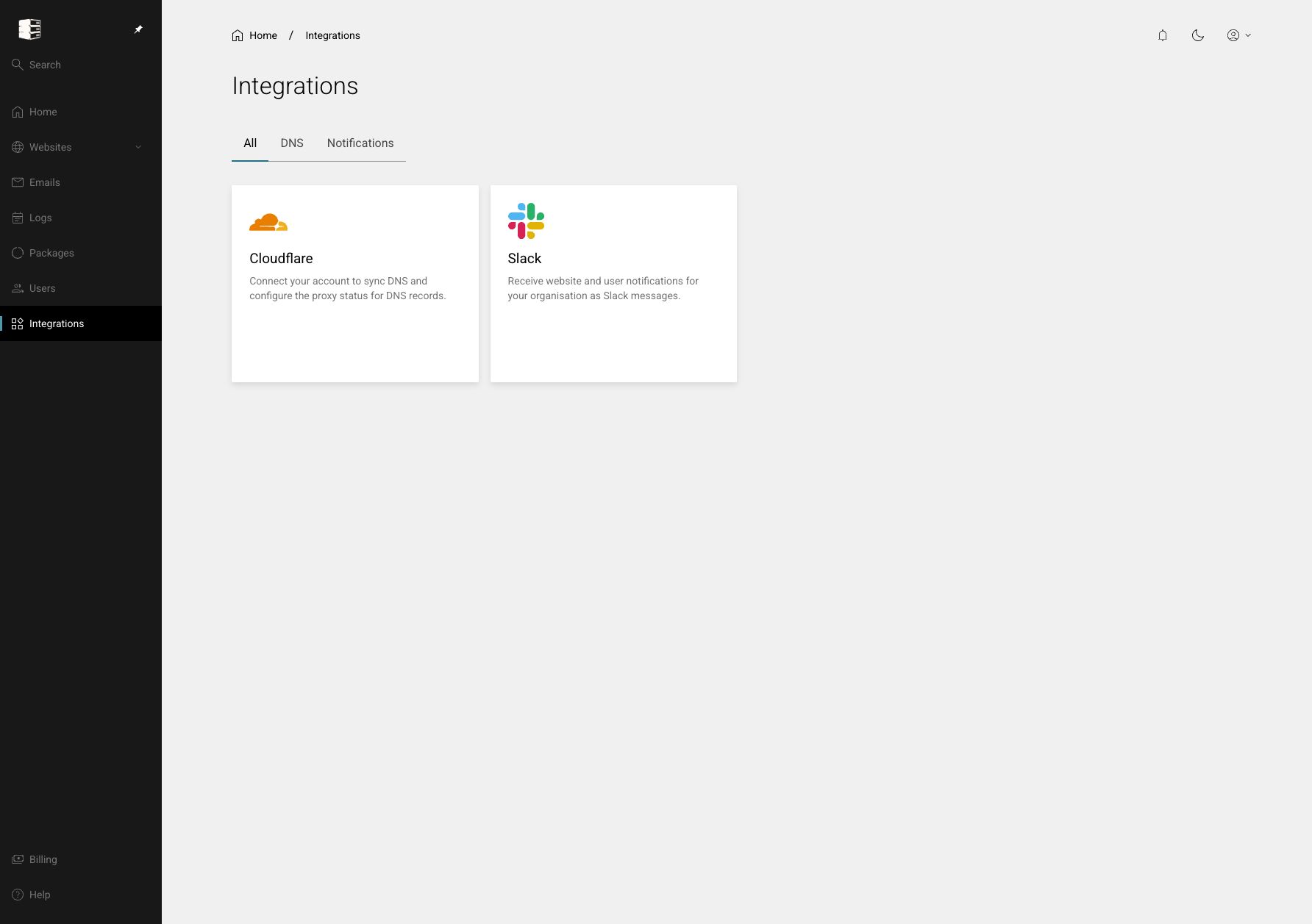
Task: Toggle the sidebar pin icon
Action: (x=138, y=29)
